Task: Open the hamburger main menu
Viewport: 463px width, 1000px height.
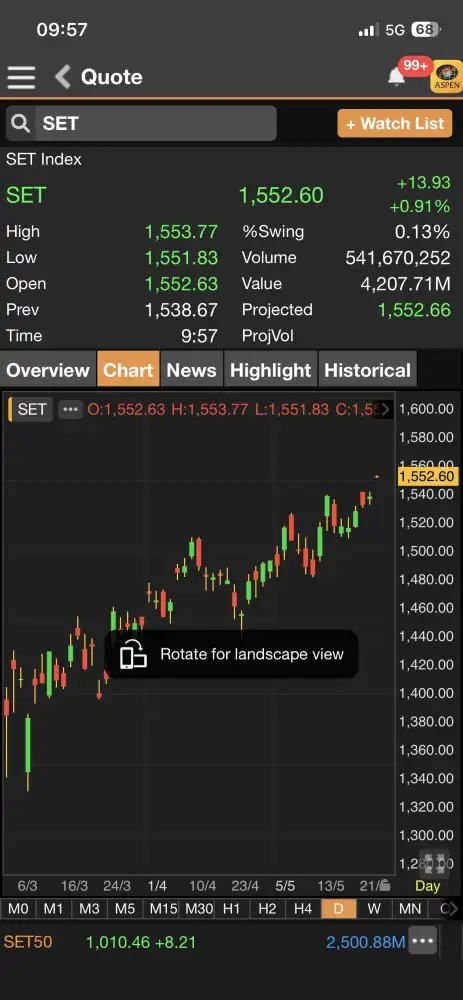Action: pyautogui.click(x=21, y=77)
